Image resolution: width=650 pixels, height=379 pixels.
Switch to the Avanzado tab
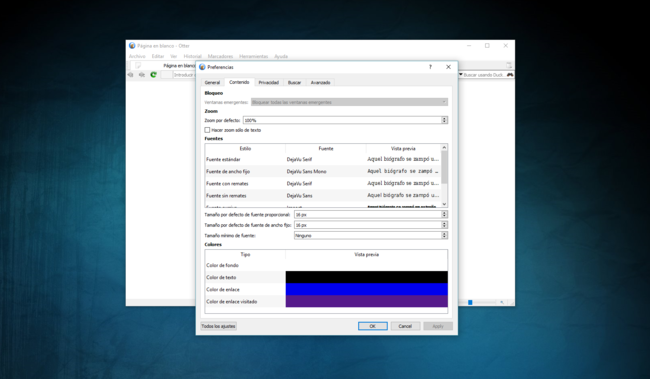320,83
